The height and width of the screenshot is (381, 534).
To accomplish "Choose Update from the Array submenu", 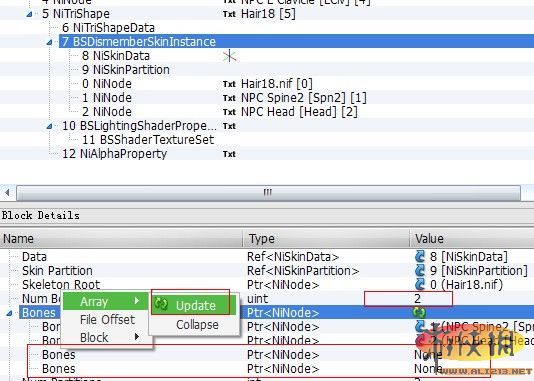I will (x=194, y=305).
